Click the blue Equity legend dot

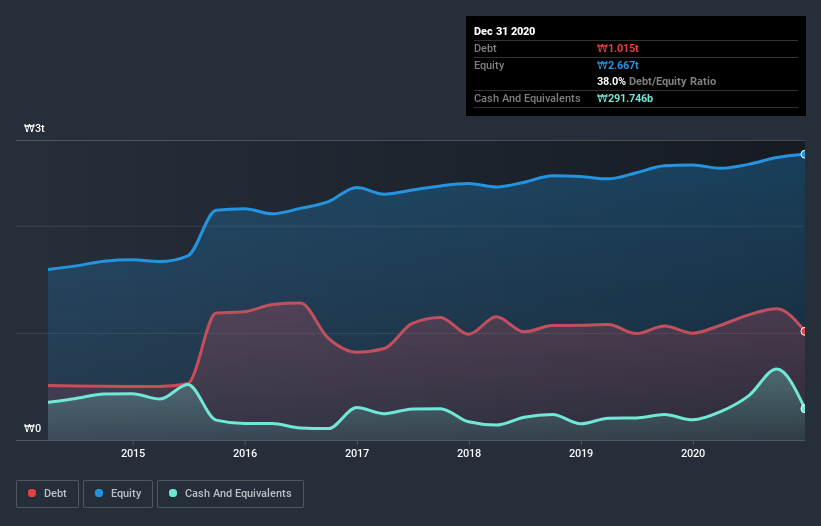[x=99, y=493]
